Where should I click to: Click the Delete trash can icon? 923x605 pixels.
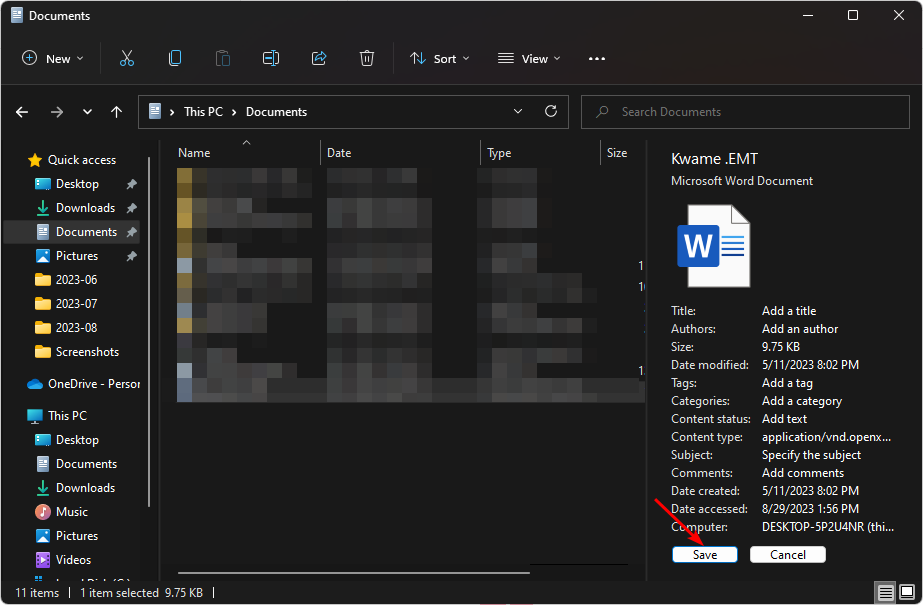(x=367, y=59)
